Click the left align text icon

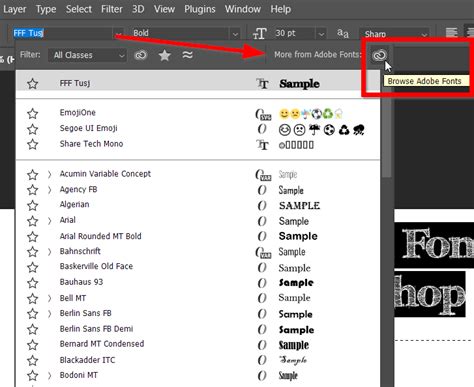(451, 33)
